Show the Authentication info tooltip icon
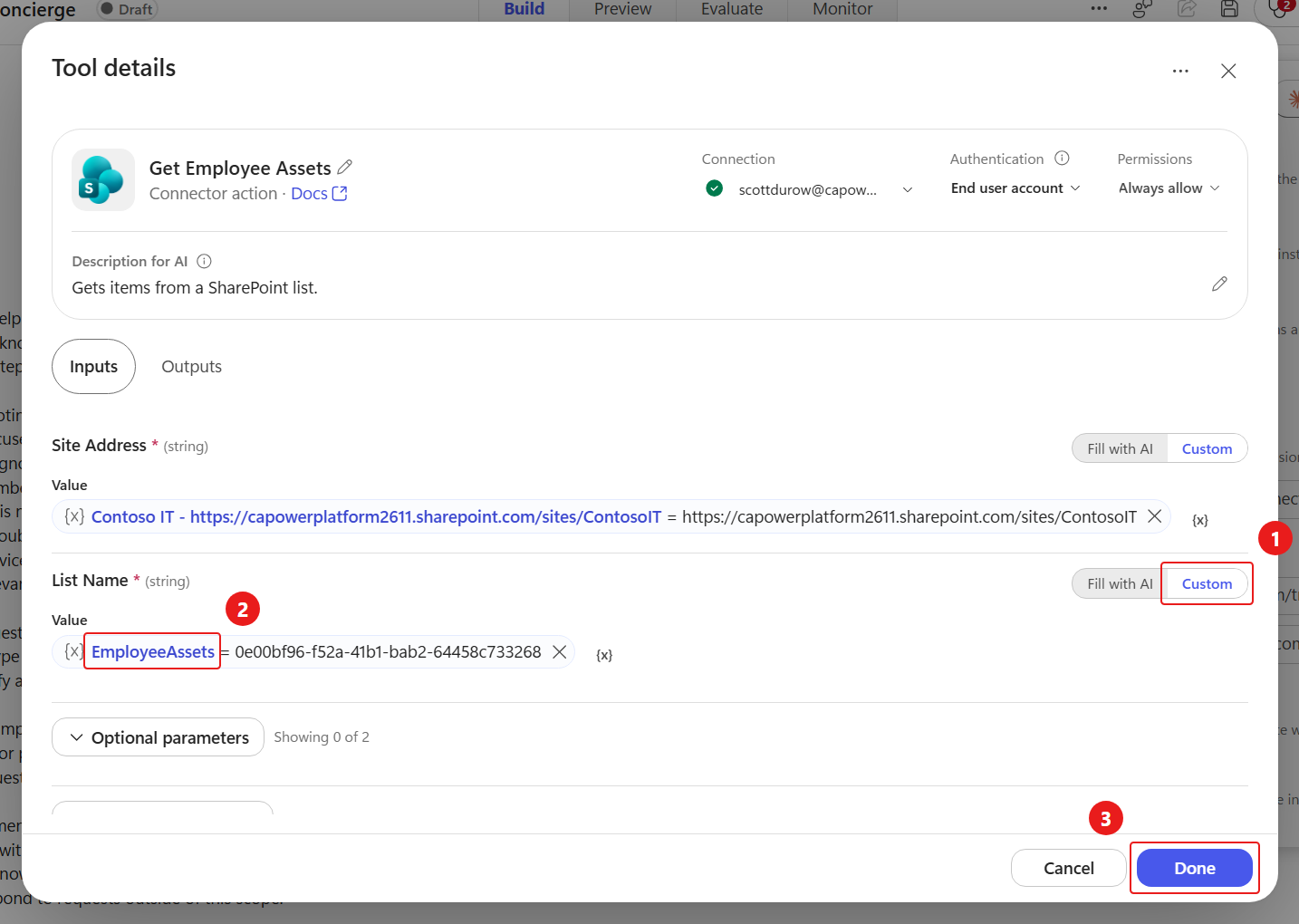Image resolution: width=1299 pixels, height=924 pixels. (x=1063, y=159)
